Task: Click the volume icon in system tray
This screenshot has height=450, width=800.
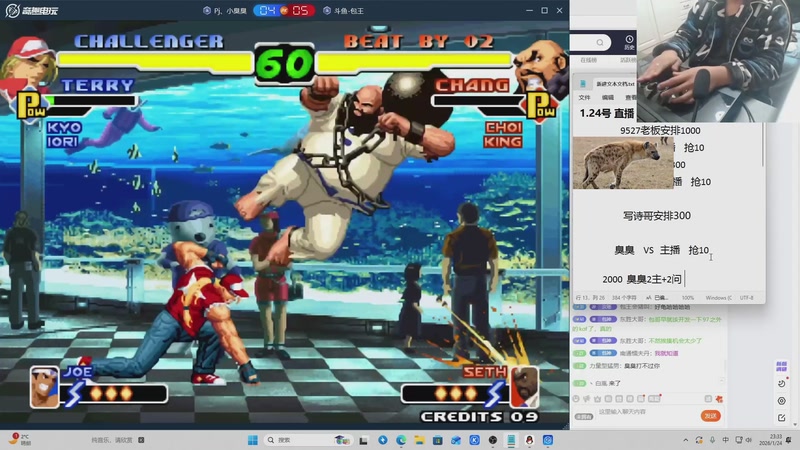Action: 748,440
